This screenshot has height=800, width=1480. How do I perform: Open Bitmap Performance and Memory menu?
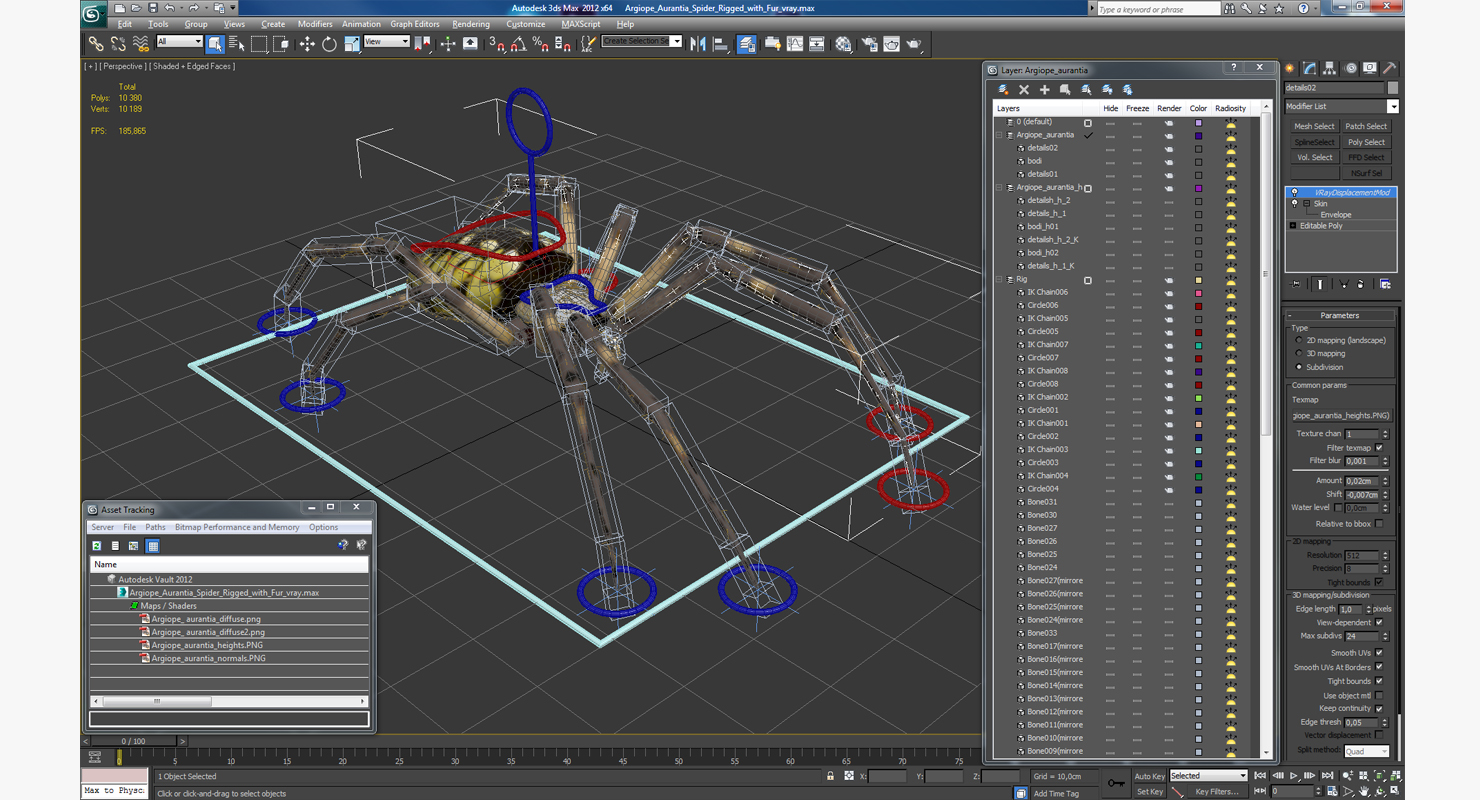click(237, 527)
